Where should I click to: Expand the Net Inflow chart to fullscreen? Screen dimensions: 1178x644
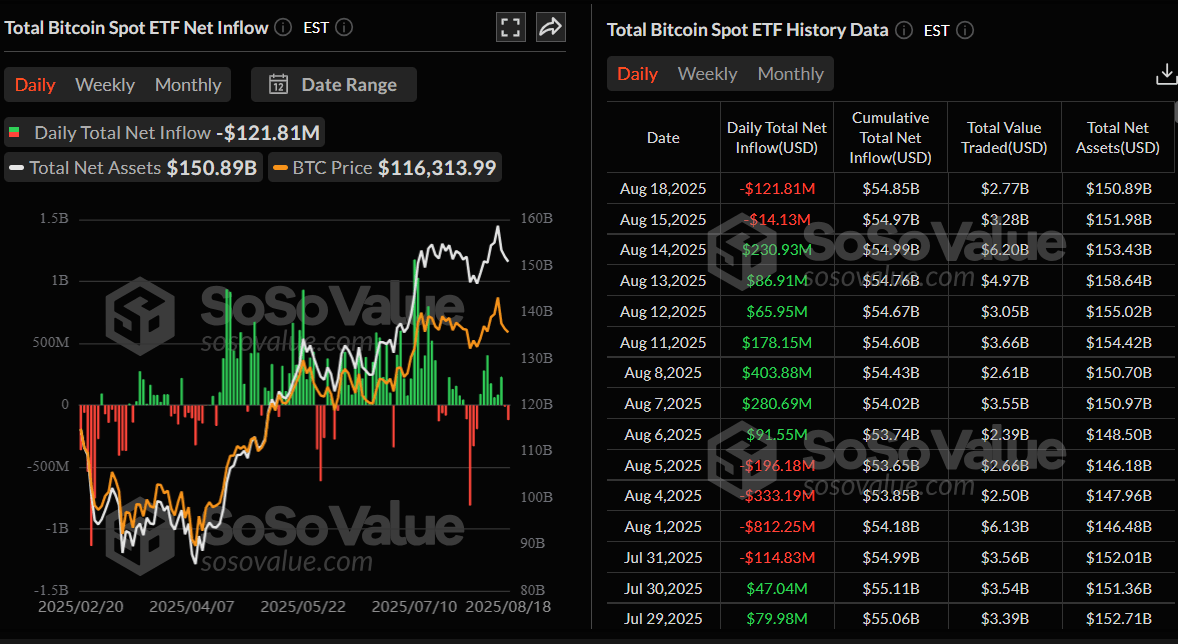(510, 27)
